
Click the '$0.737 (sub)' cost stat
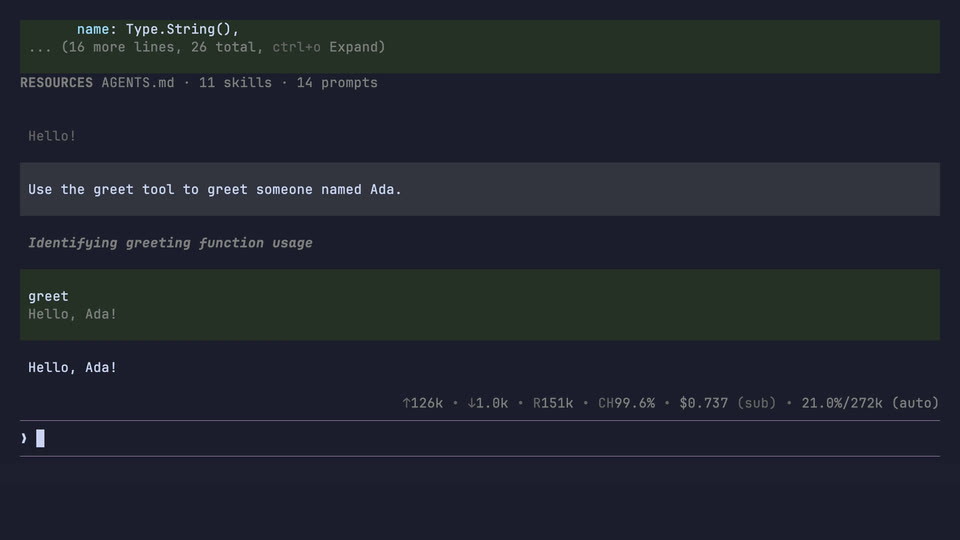point(728,403)
